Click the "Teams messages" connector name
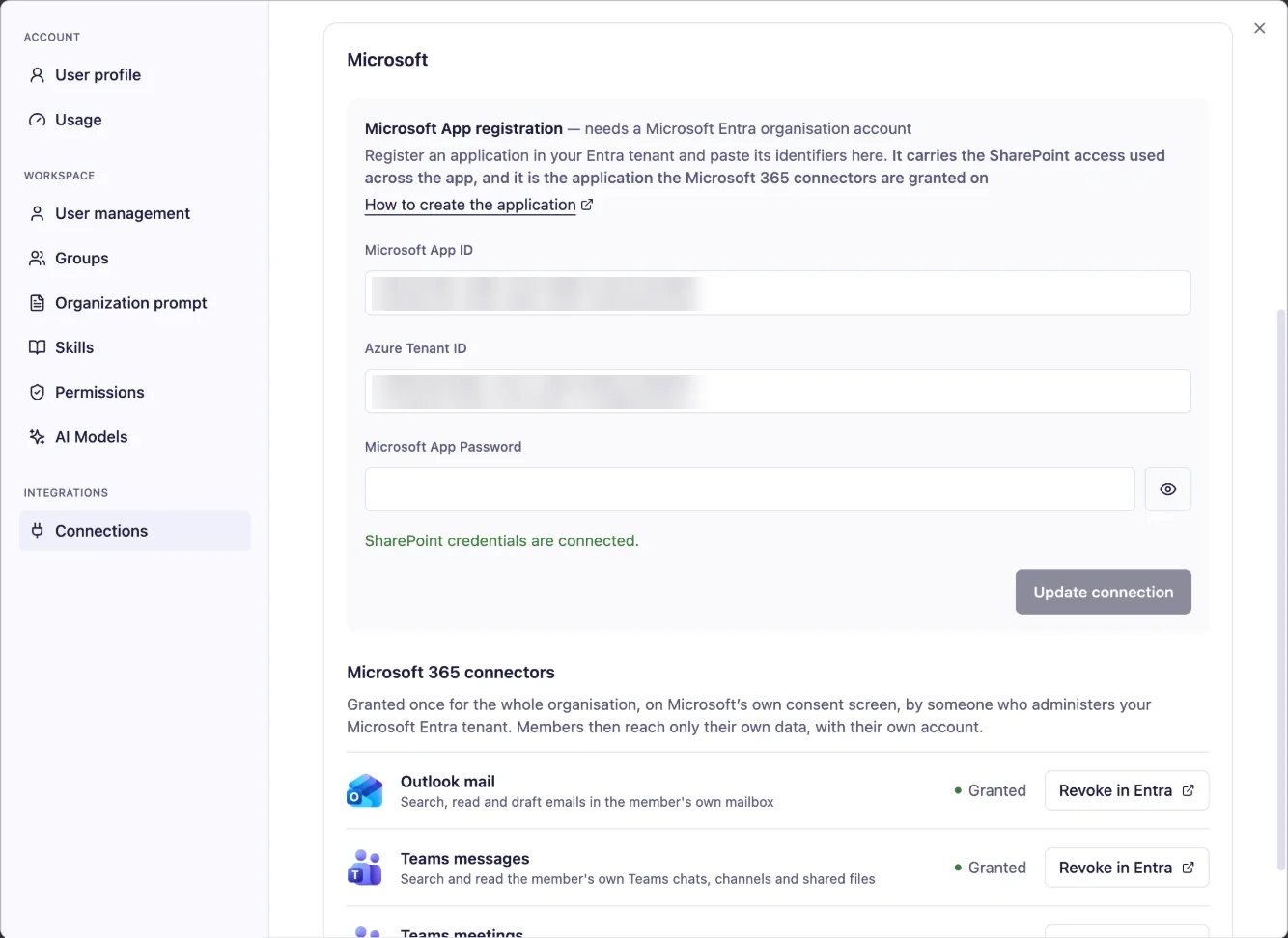This screenshot has height=938, width=1288. pyautogui.click(x=464, y=859)
